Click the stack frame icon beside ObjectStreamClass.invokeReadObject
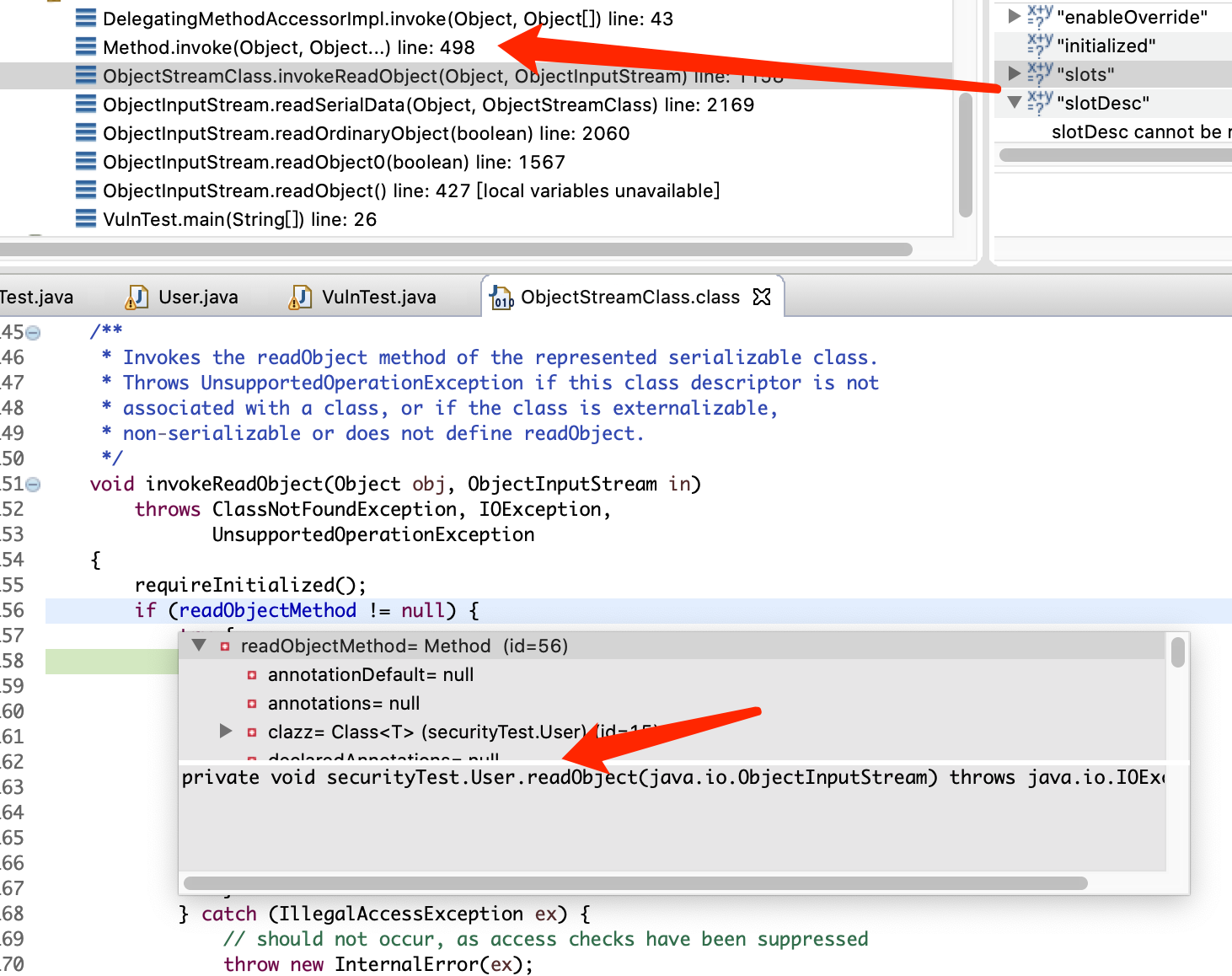The width and height of the screenshot is (1232, 976). 86,76
